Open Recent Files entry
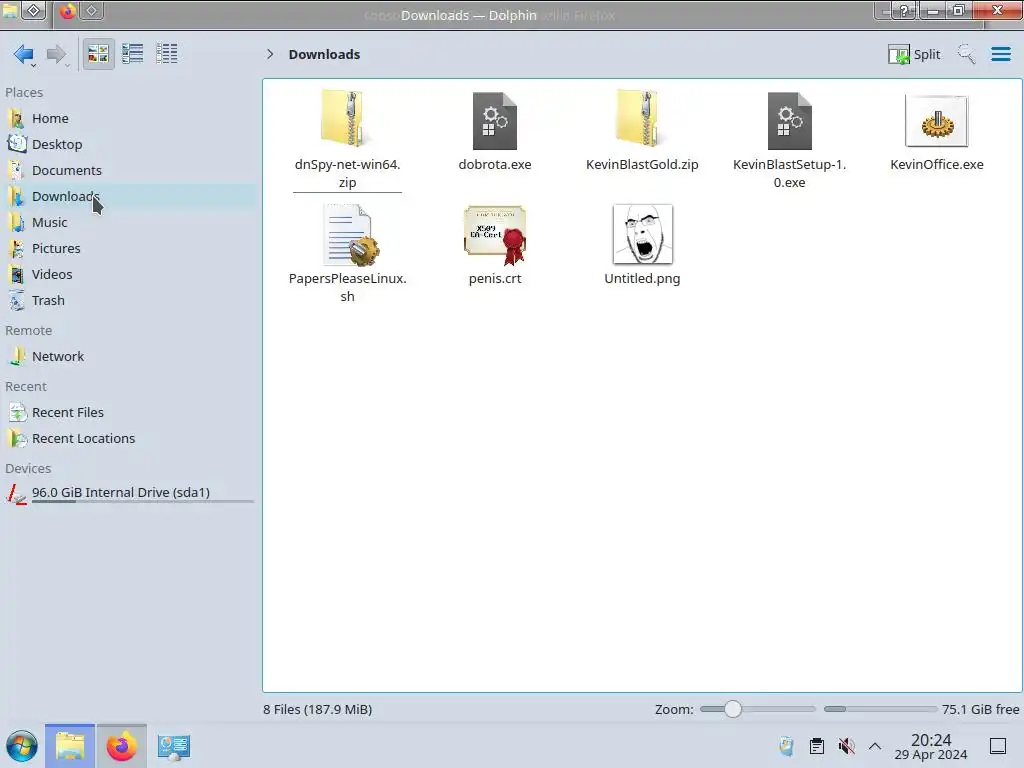 point(129,413)
